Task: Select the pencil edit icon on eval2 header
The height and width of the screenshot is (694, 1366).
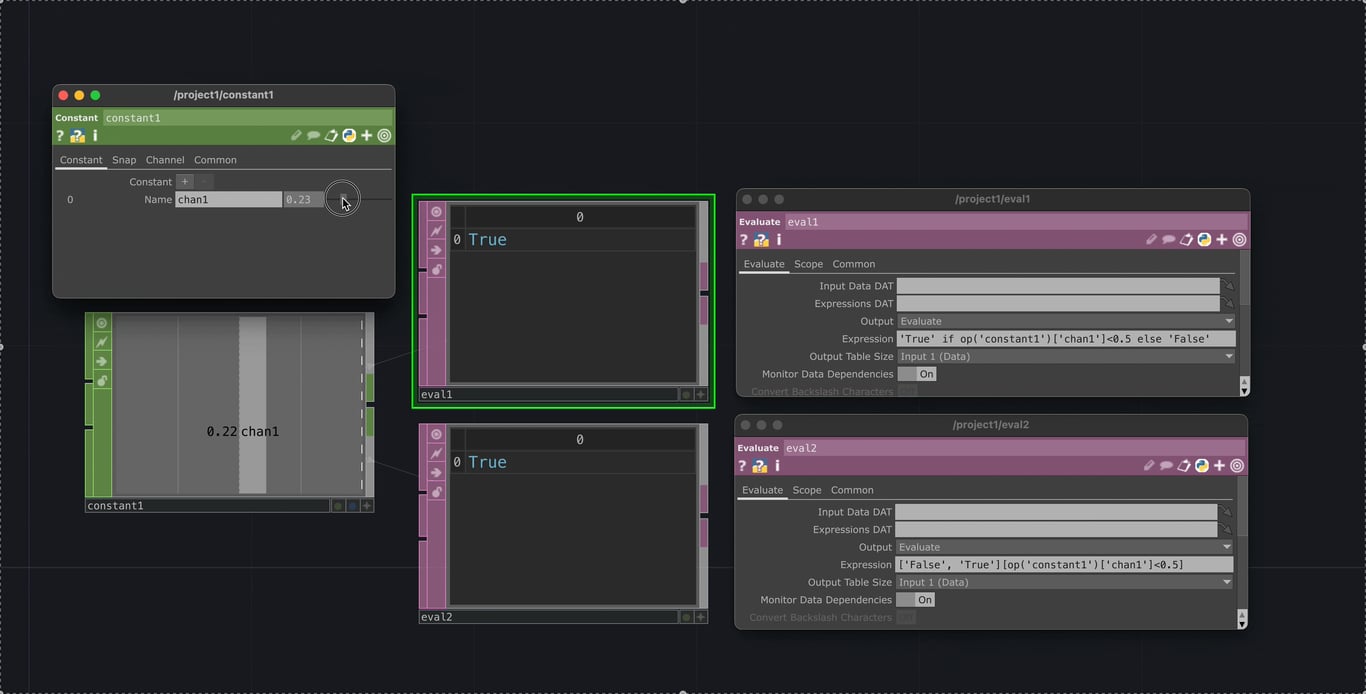Action: pyautogui.click(x=1150, y=465)
